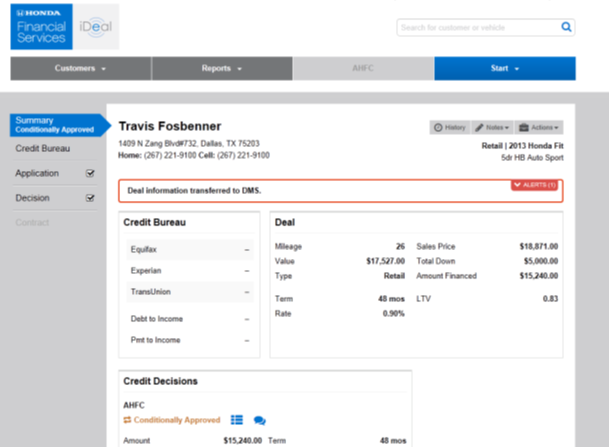609x447 pixels.
Task: Open the Actions dropdown
Action: point(540,127)
